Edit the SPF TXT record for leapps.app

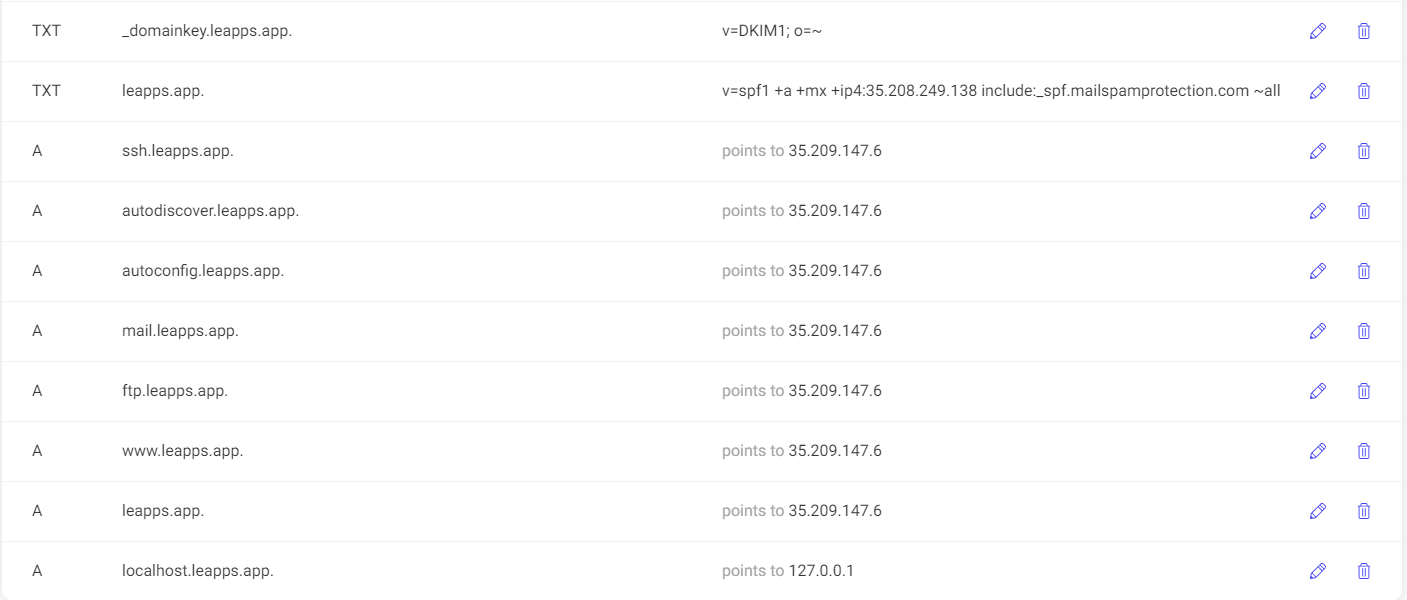click(x=1318, y=91)
